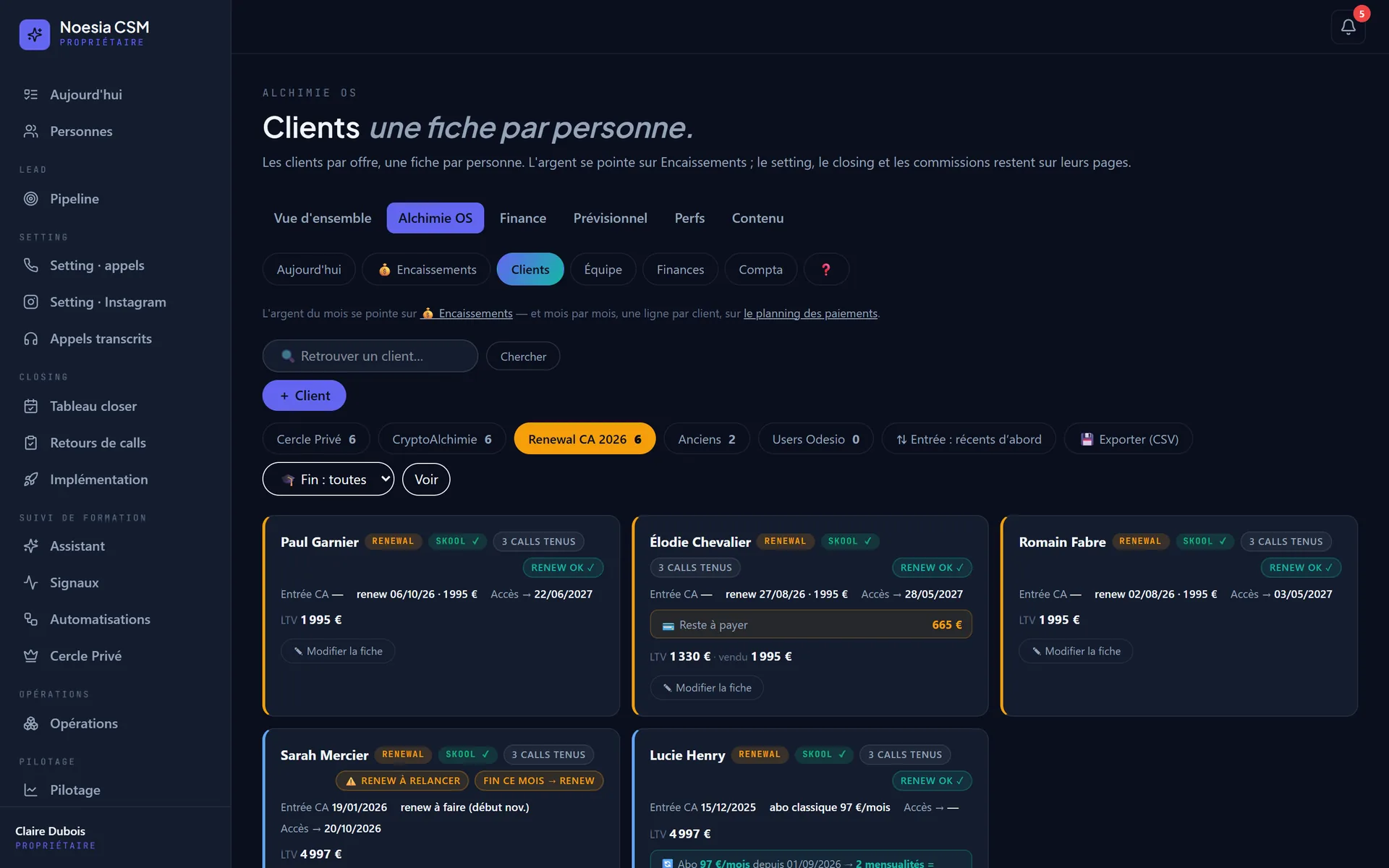Click the + Client button
The image size is (1389, 868).
pyautogui.click(x=304, y=396)
